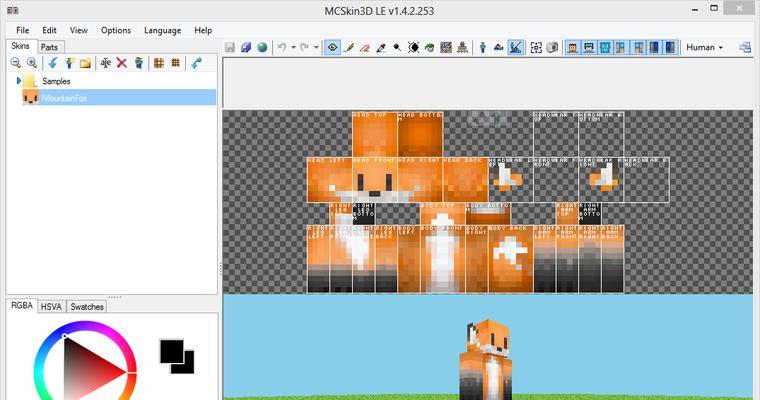The width and height of the screenshot is (760, 400).
Task: Delete the selected skin red X
Action: [x=122, y=63]
